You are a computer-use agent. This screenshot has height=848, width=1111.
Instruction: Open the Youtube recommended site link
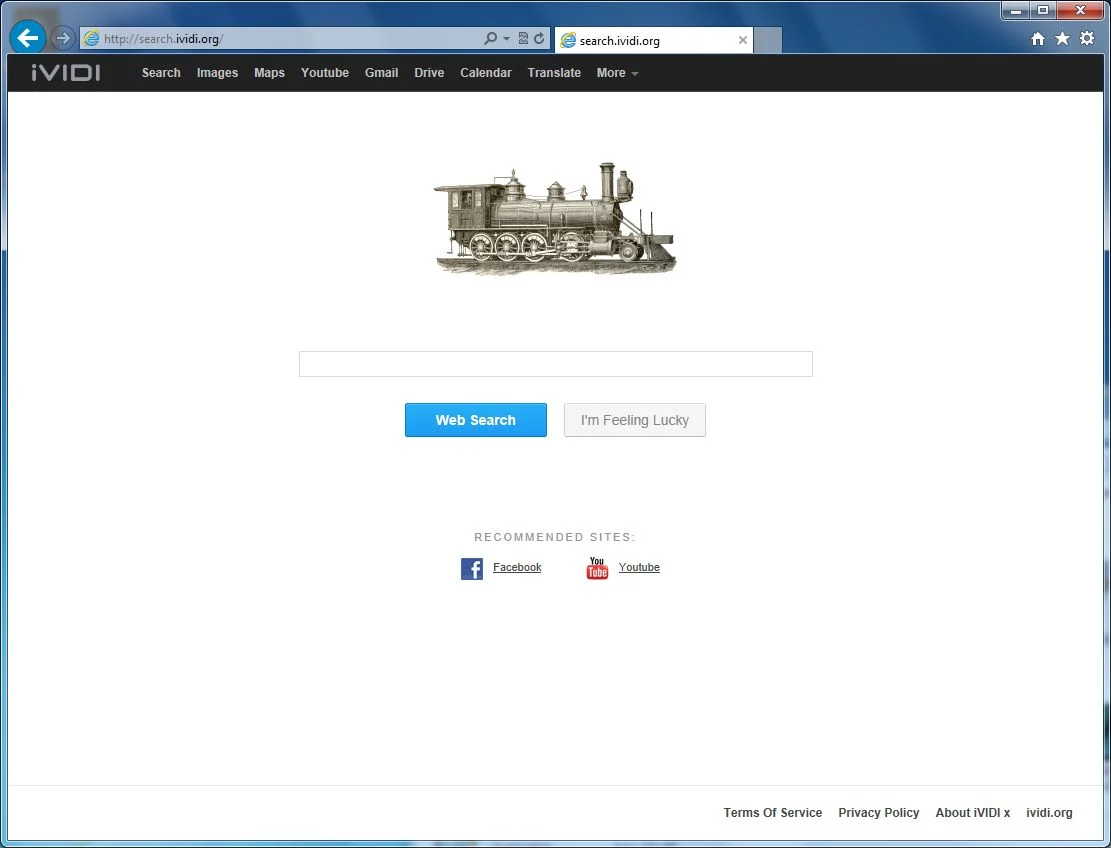pos(639,567)
